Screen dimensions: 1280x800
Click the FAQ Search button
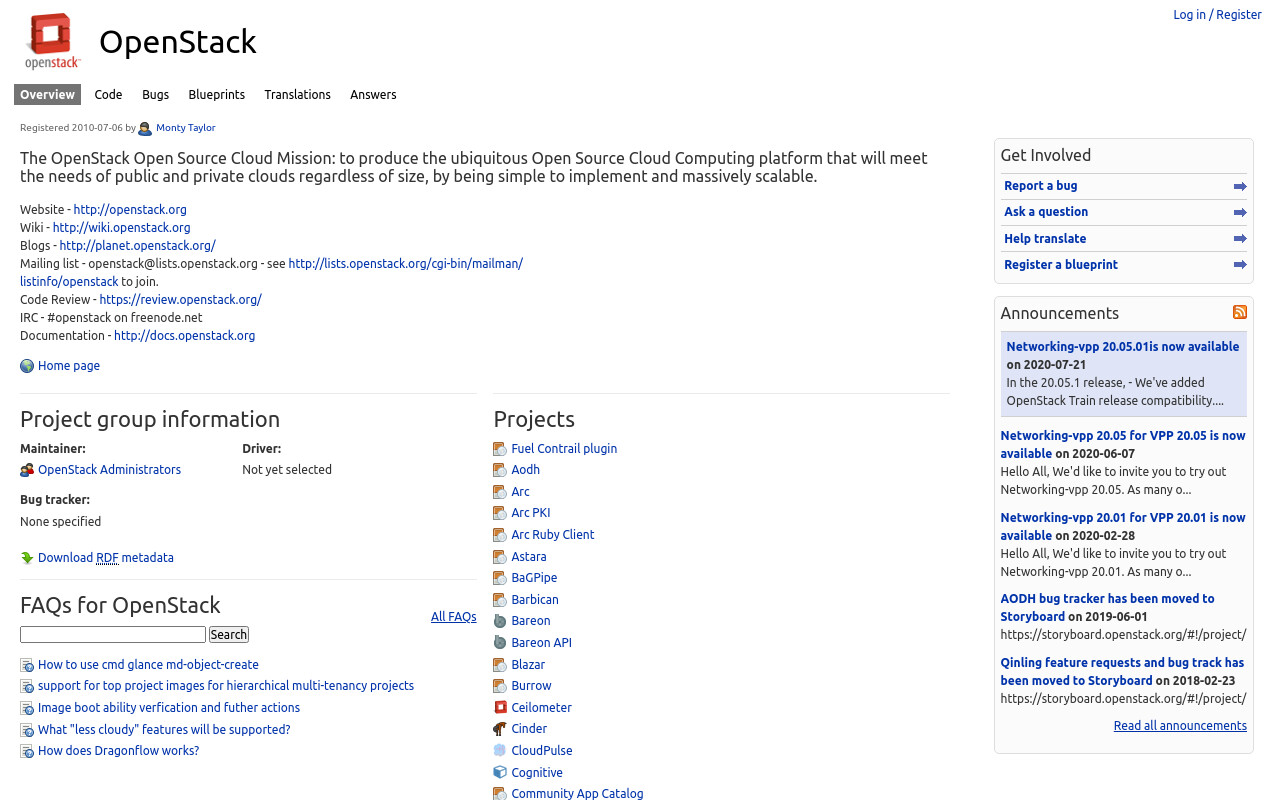click(x=229, y=635)
